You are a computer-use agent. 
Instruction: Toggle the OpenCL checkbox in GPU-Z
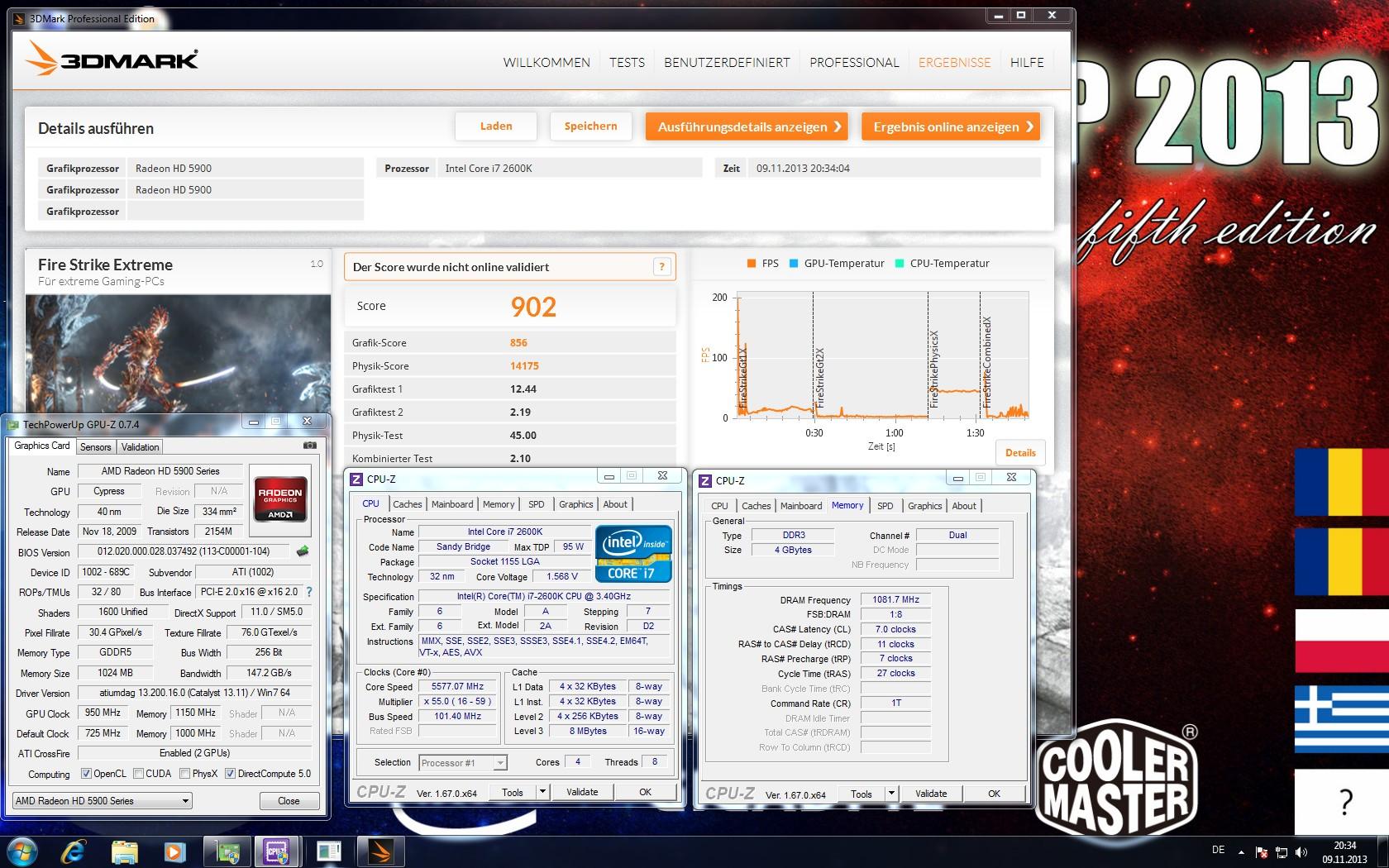pos(86,774)
